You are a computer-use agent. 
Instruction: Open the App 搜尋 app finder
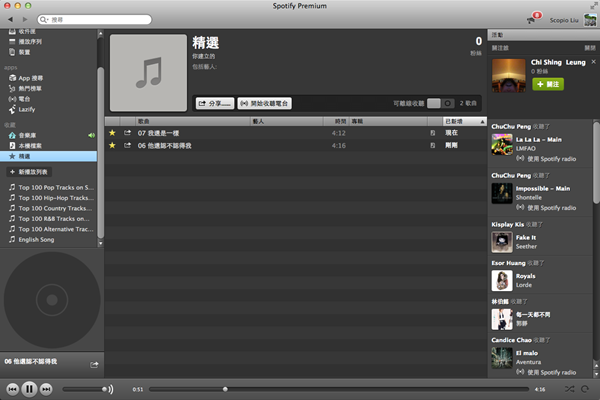pyautogui.click(x=31, y=78)
